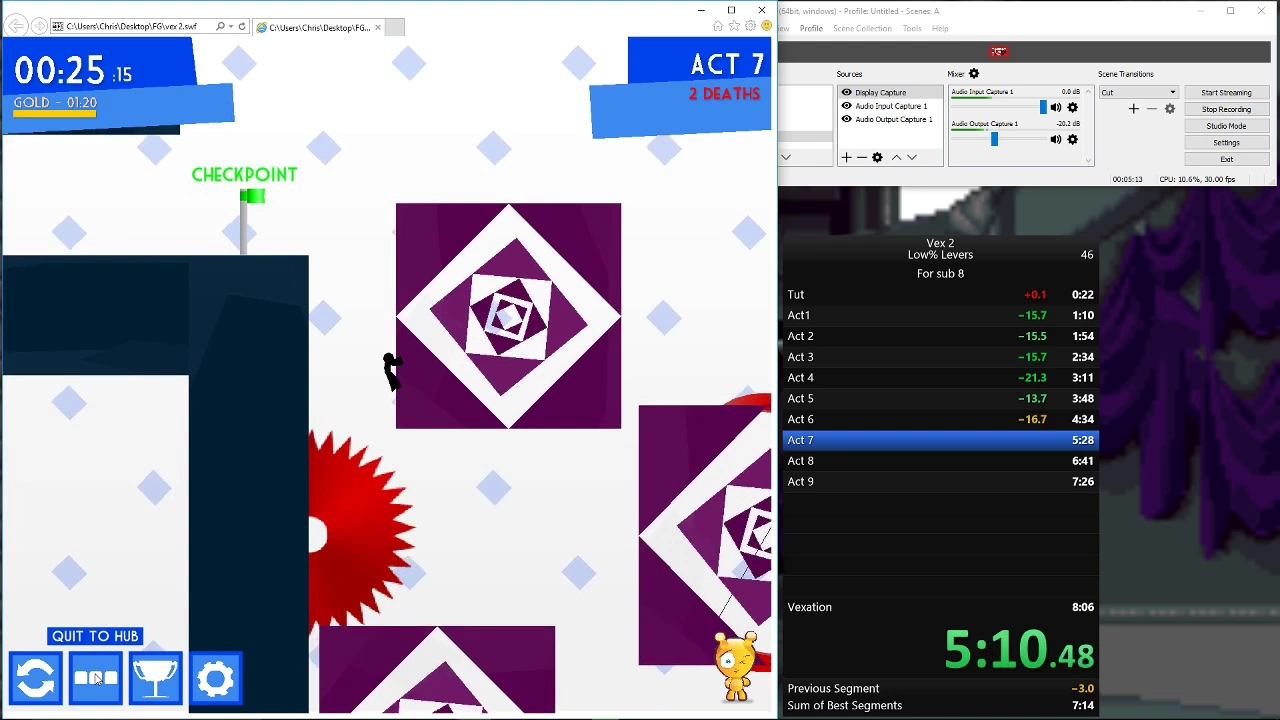The height and width of the screenshot is (720, 1280).
Task: Open Audio Output Capture 1 mixer gear
Action: click(1072, 140)
